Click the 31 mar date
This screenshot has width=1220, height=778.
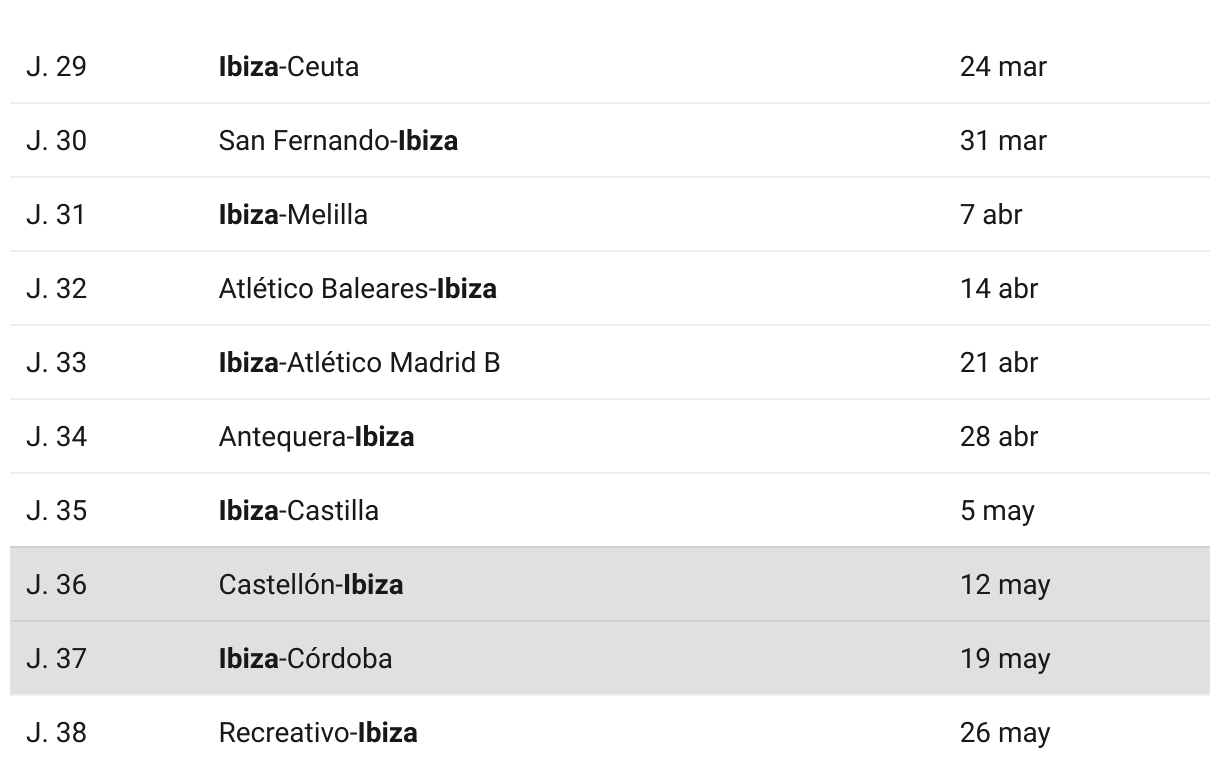(x=1003, y=140)
